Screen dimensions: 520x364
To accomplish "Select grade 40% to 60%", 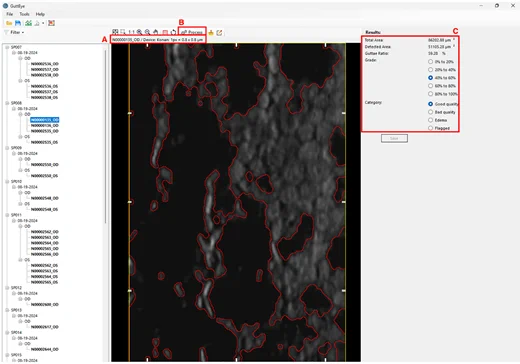I will (430, 78).
